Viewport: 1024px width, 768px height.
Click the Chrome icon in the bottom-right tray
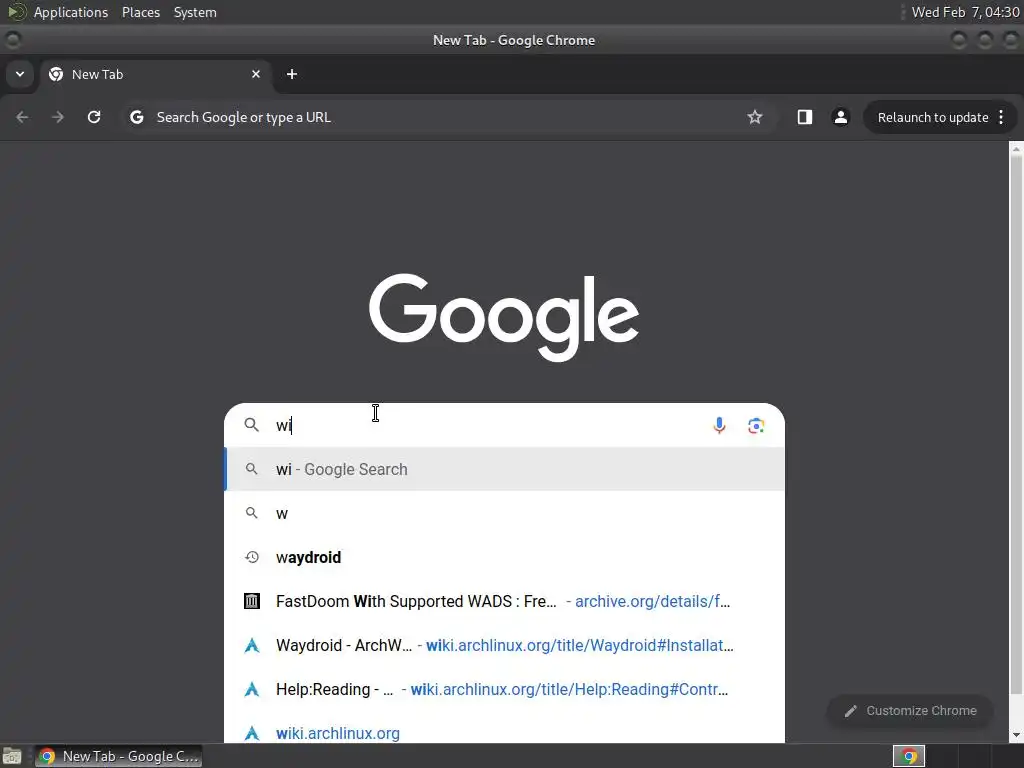908,756
